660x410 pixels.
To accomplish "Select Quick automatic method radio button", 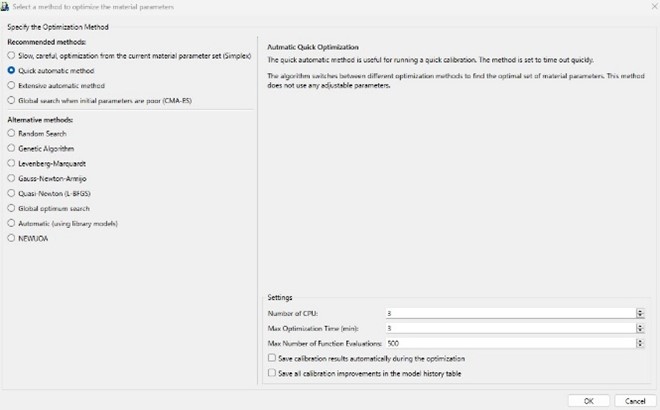I will [x=11, y=71].
